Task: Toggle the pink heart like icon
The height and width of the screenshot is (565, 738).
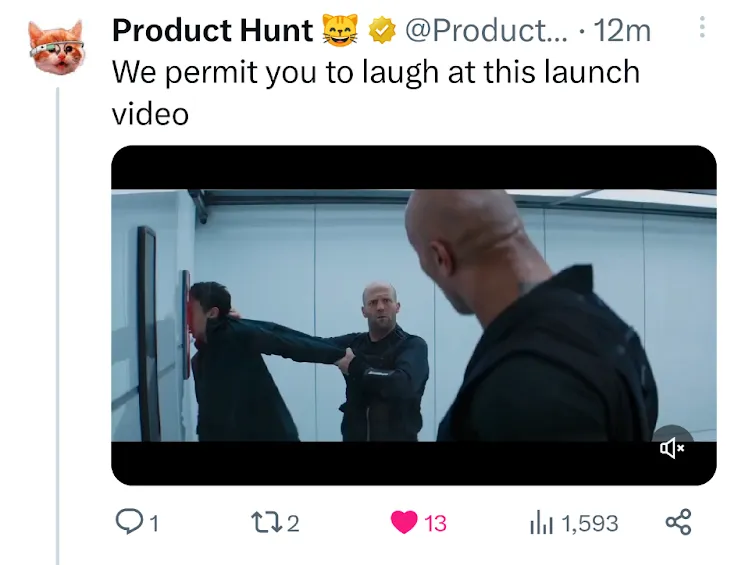Action: 403,522
